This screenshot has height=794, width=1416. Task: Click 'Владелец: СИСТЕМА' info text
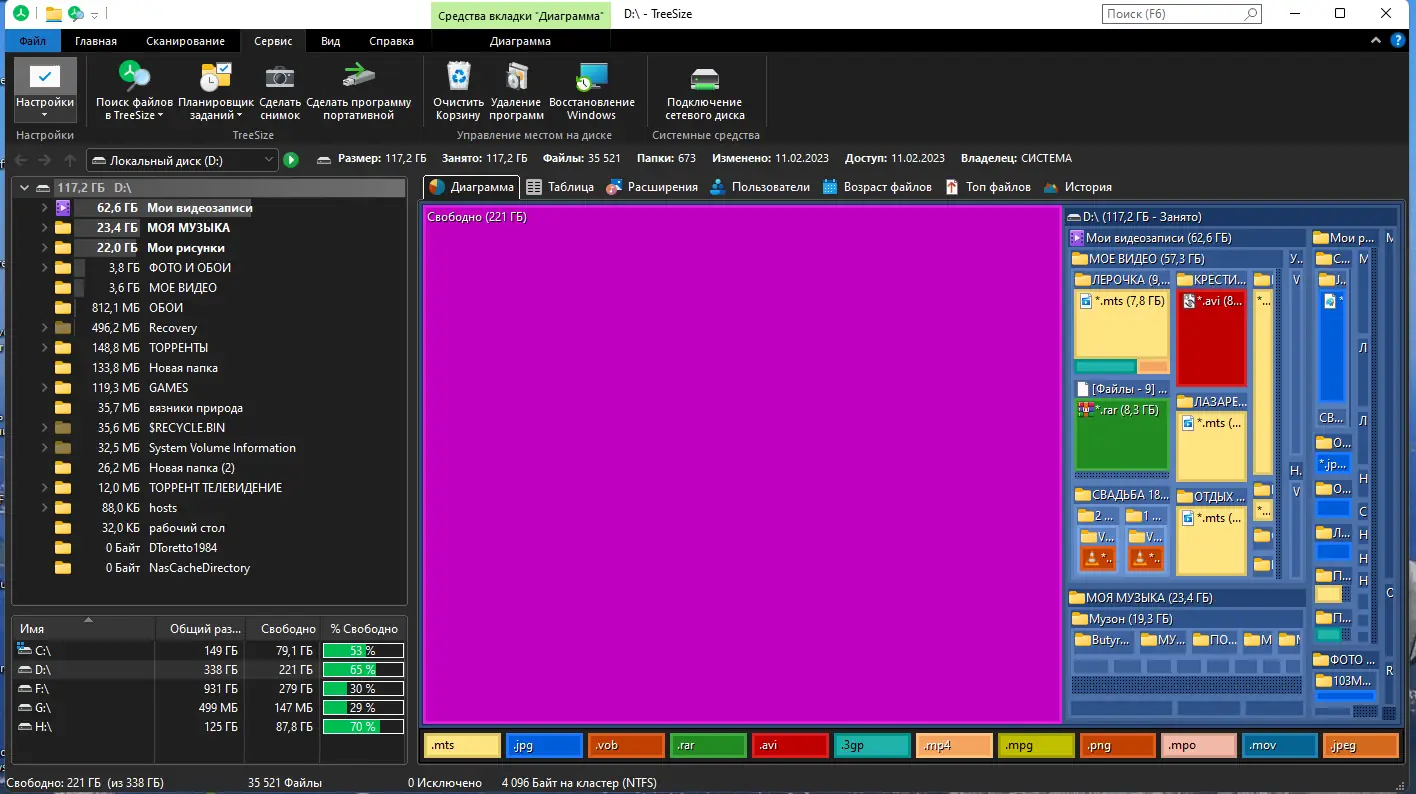click(1015, 159)
